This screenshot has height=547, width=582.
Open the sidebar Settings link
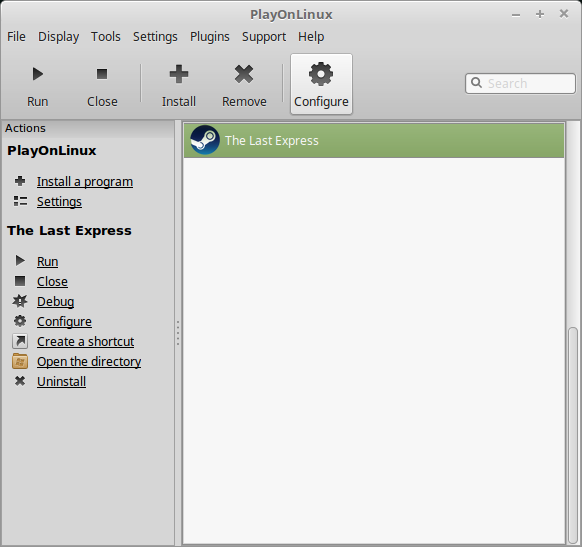pos(59,202)
